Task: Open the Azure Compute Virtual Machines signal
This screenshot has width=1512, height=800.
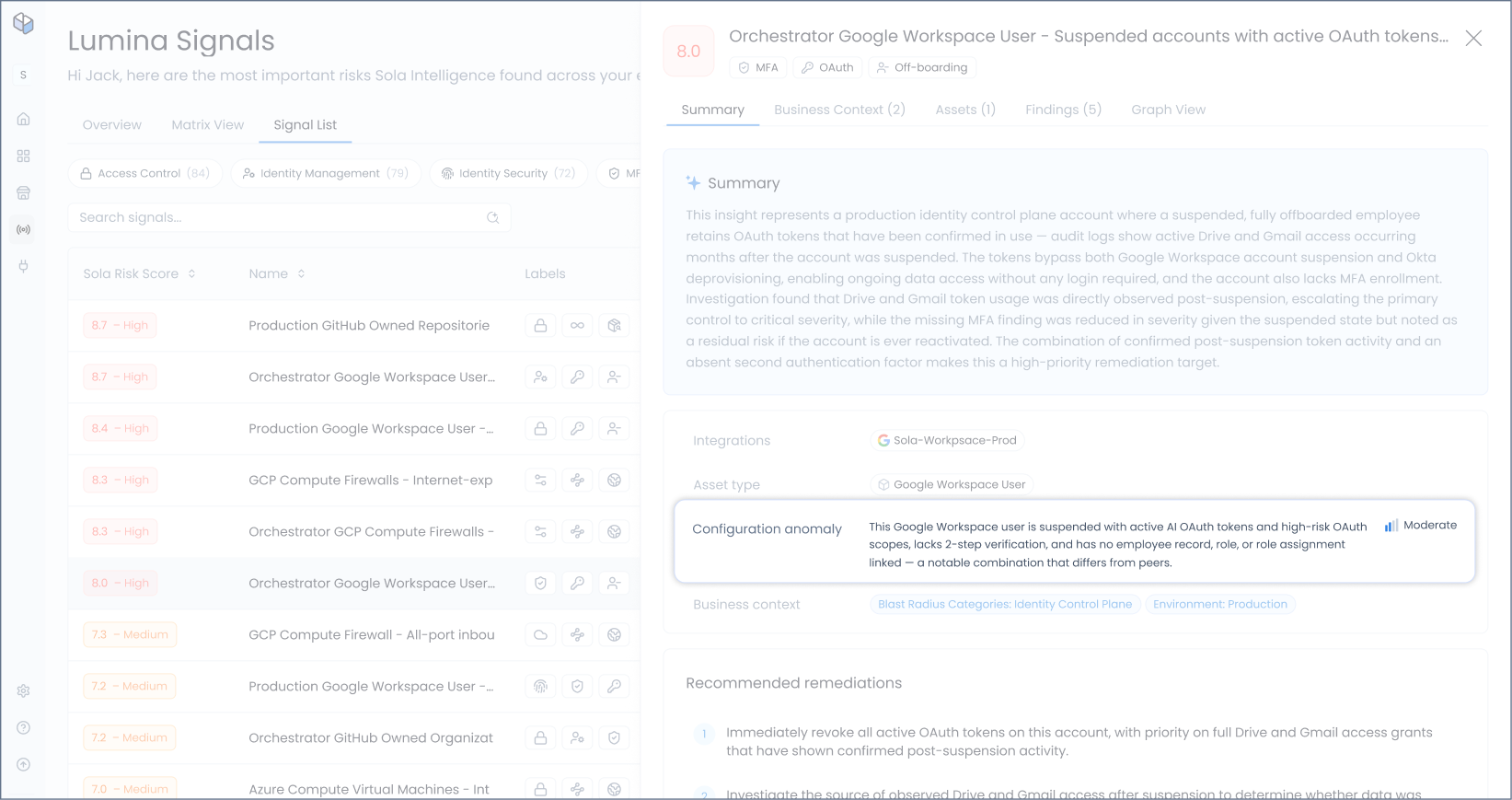Action: pos(369,789)
